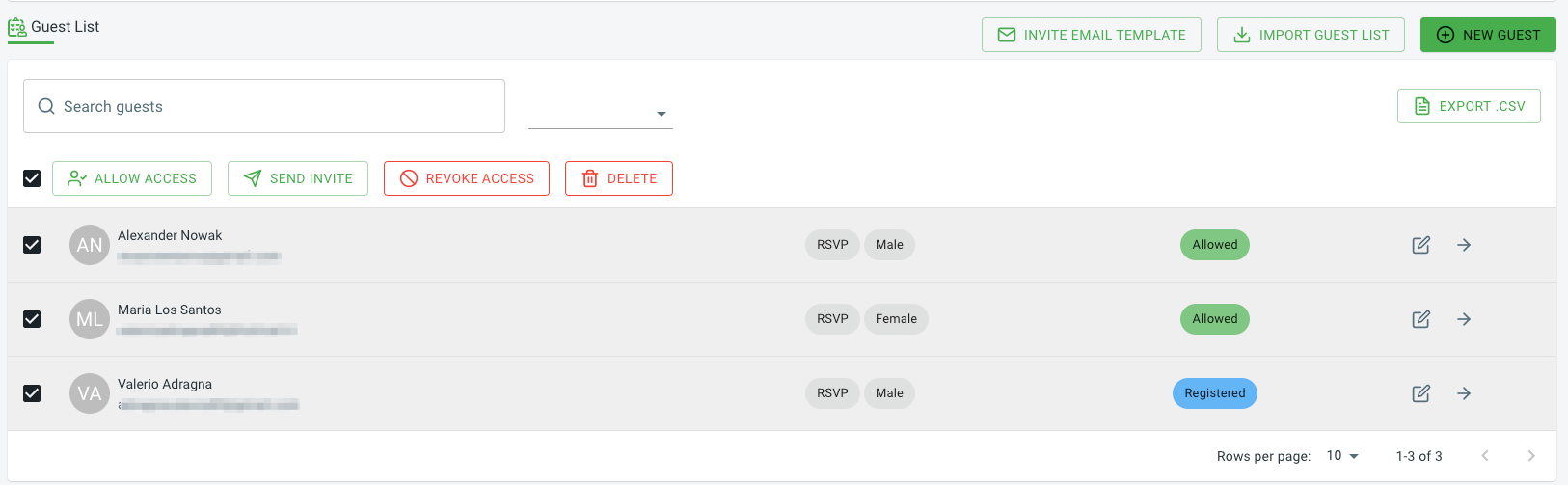Image resolution: width=1568 pixels, height=485 pixels.
Task: Go to next page of guests
Action: point(1531,456)
